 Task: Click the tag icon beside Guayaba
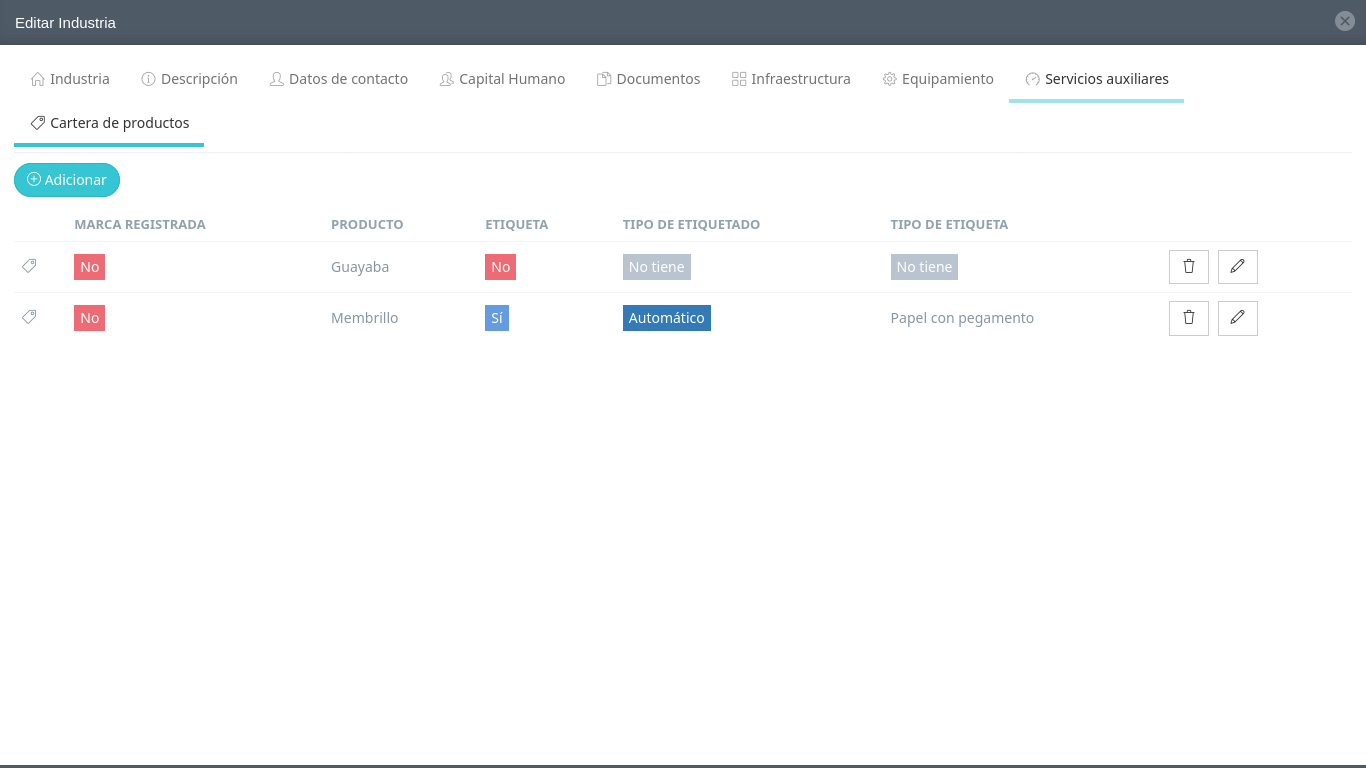pos(29,266)
